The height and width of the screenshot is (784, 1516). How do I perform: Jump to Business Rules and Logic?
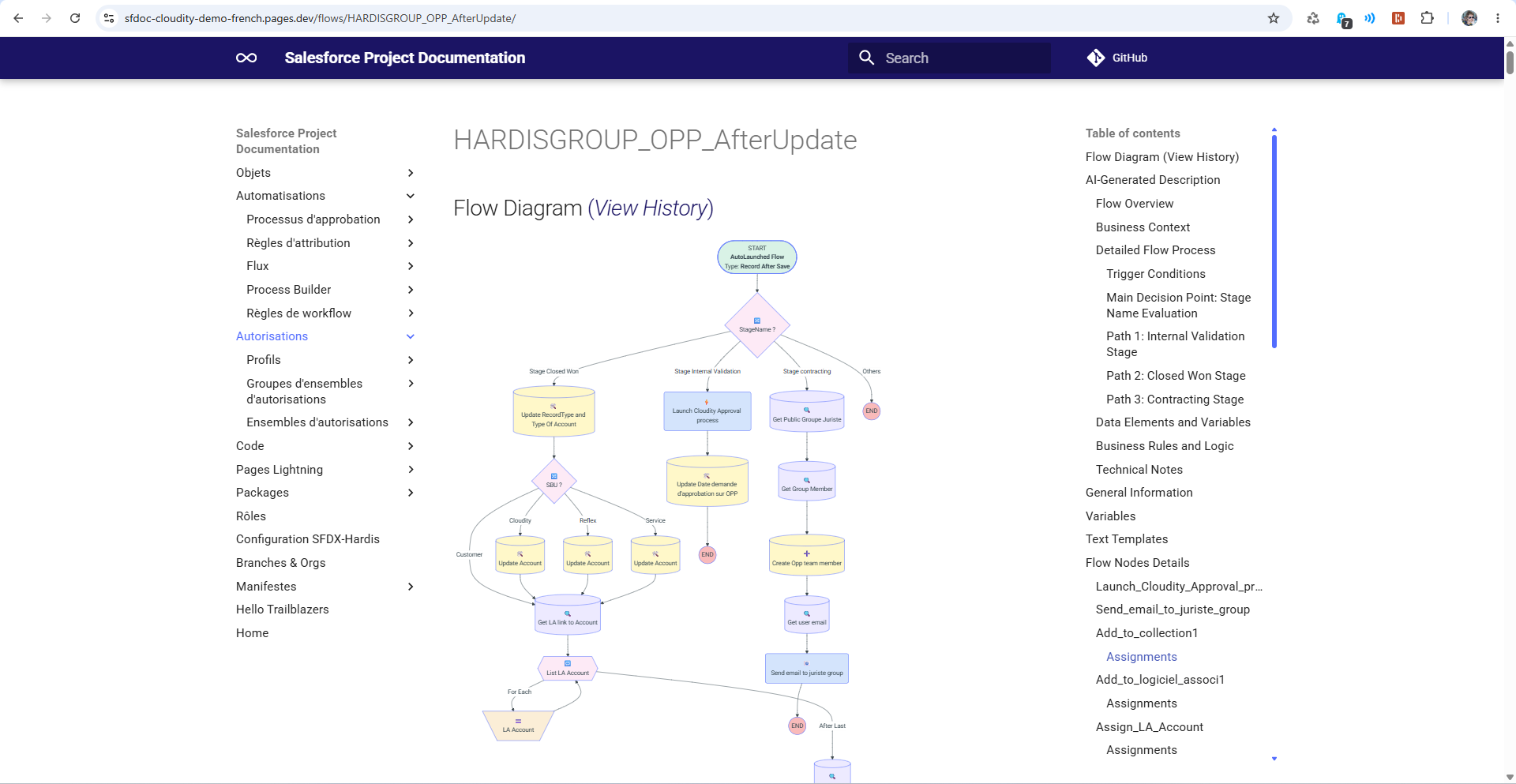click(x=1165, y=446)
